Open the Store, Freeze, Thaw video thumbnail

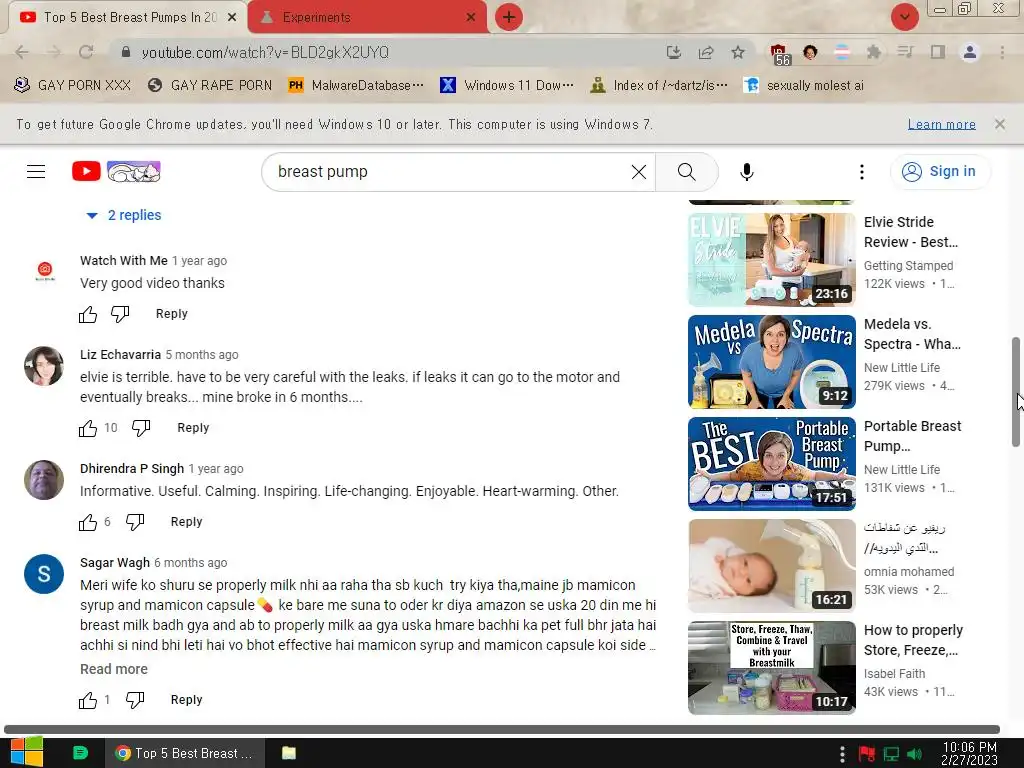click(x=771, y=667)
